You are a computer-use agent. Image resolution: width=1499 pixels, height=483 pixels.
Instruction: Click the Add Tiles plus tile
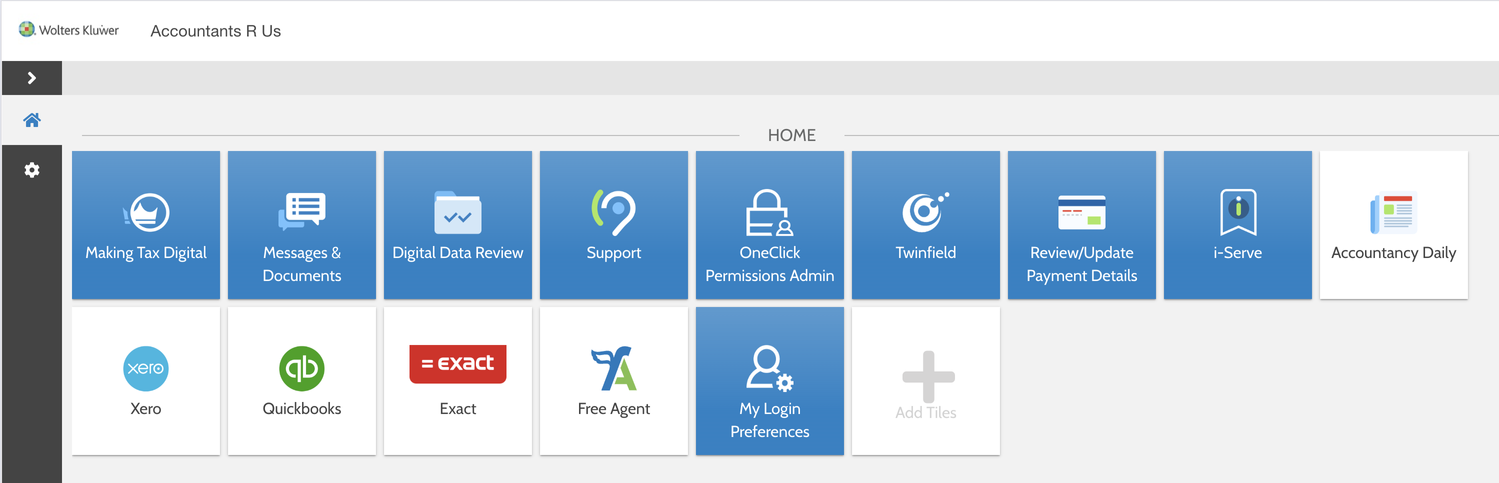[926, 381]
